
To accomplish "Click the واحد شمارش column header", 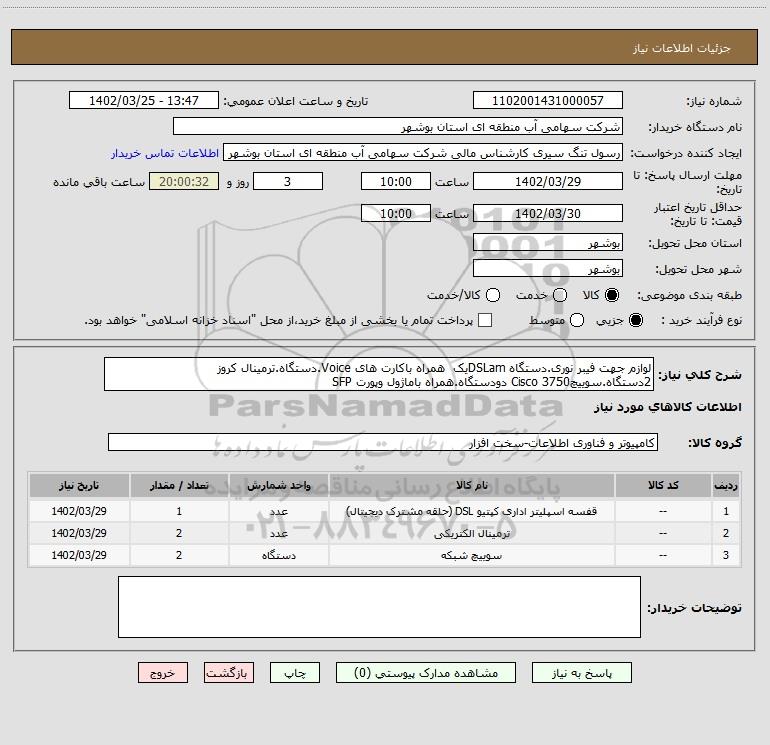I will pyautogui.click(x=278, y=486).
